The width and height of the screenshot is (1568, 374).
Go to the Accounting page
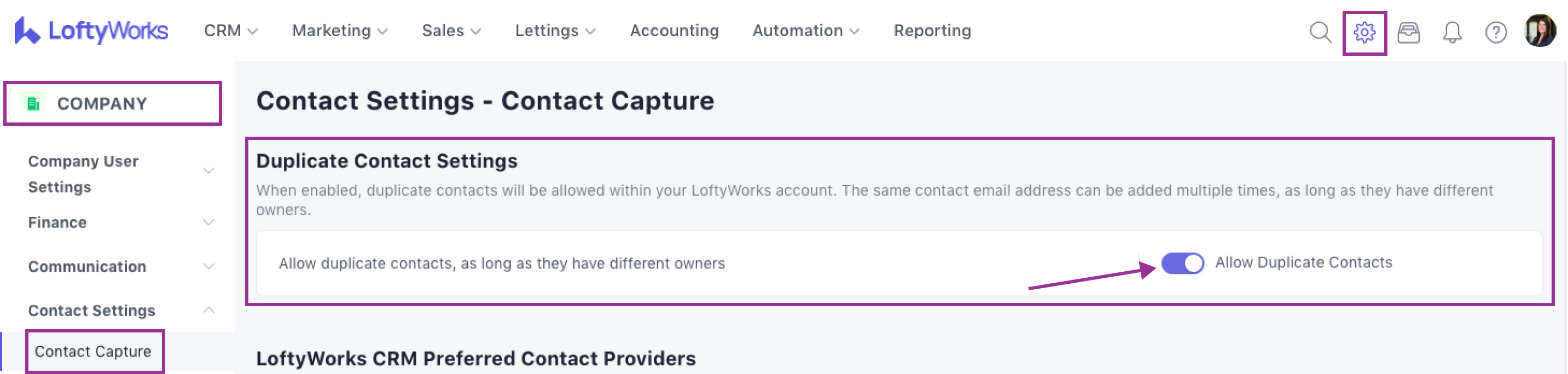point(674,31)
